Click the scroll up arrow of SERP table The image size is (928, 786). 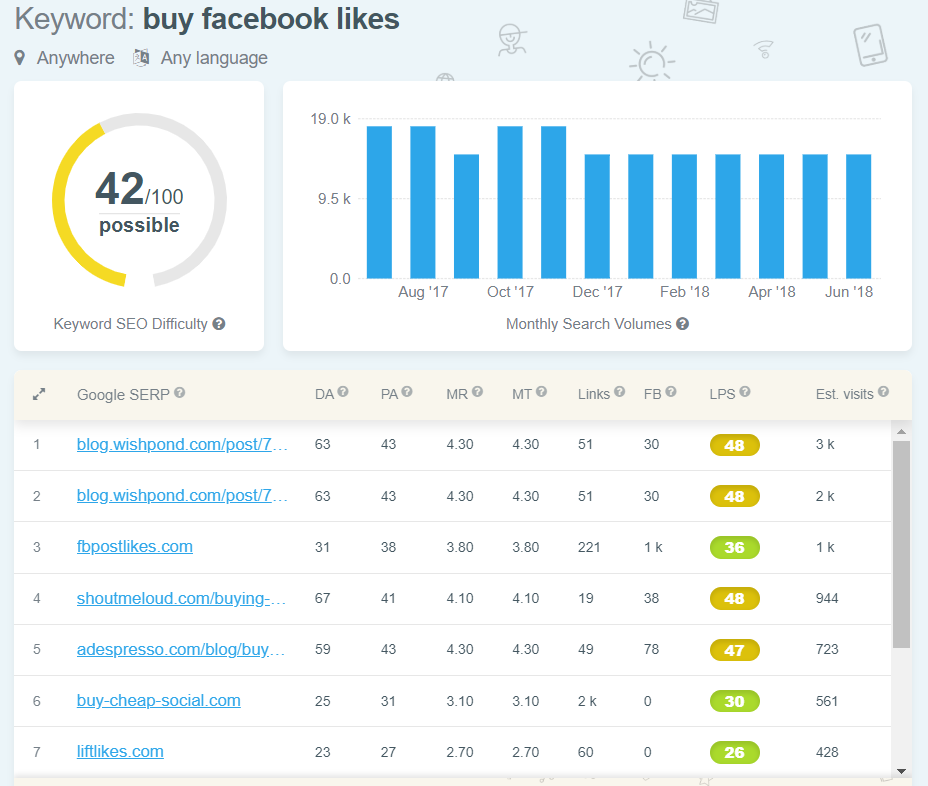[x=901, y=431]
